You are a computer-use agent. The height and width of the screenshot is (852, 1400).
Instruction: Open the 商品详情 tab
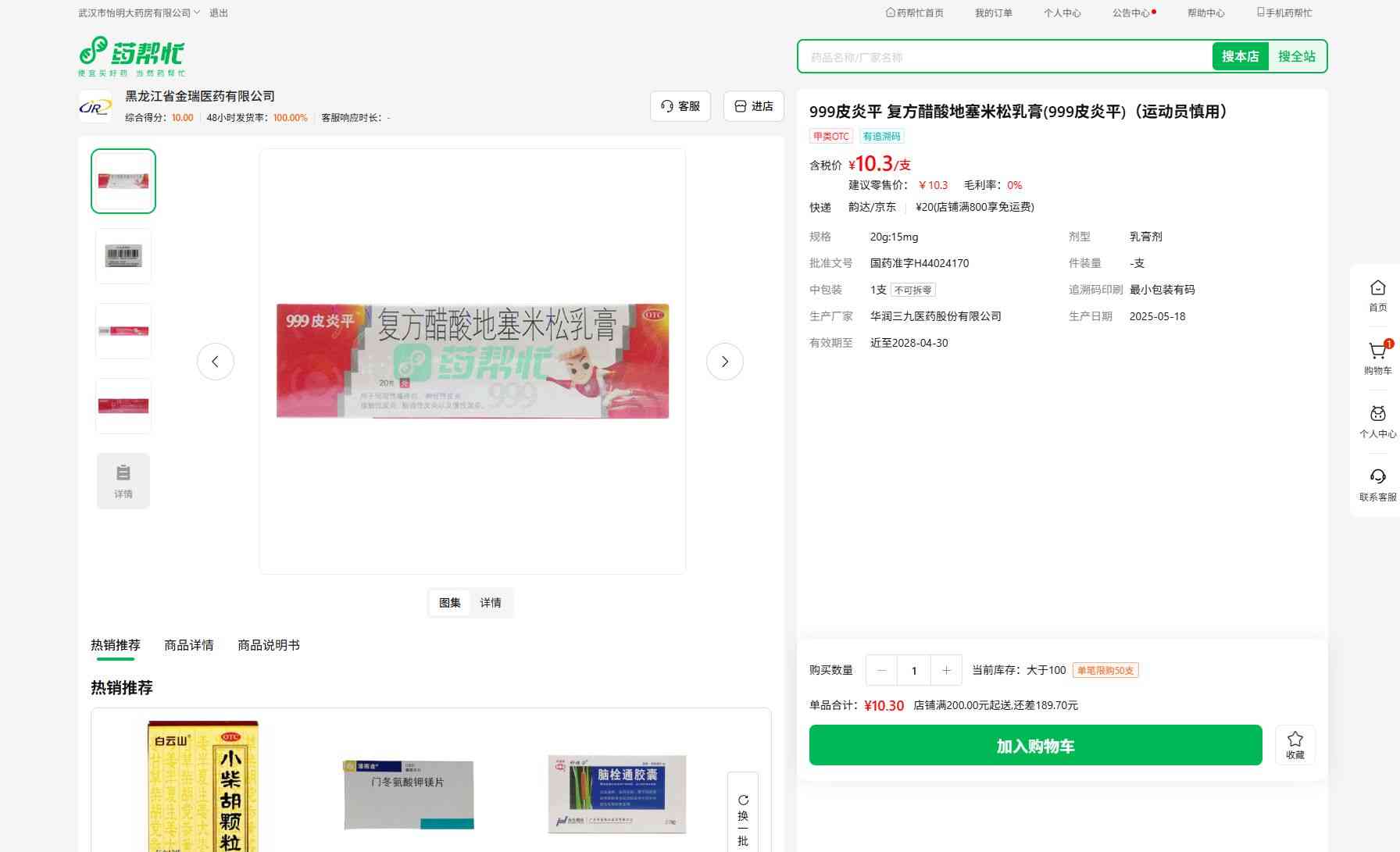point(188,645)
